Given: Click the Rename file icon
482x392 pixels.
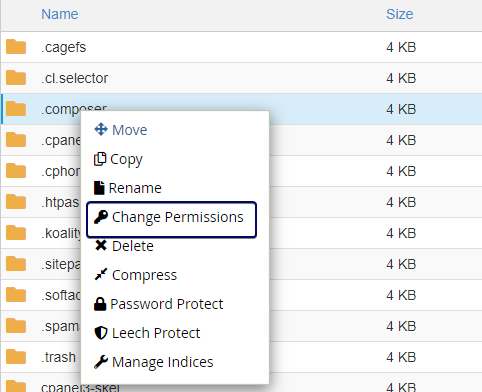Looking at the screenshot, I should pyautogui.click(x=99, y=188).
